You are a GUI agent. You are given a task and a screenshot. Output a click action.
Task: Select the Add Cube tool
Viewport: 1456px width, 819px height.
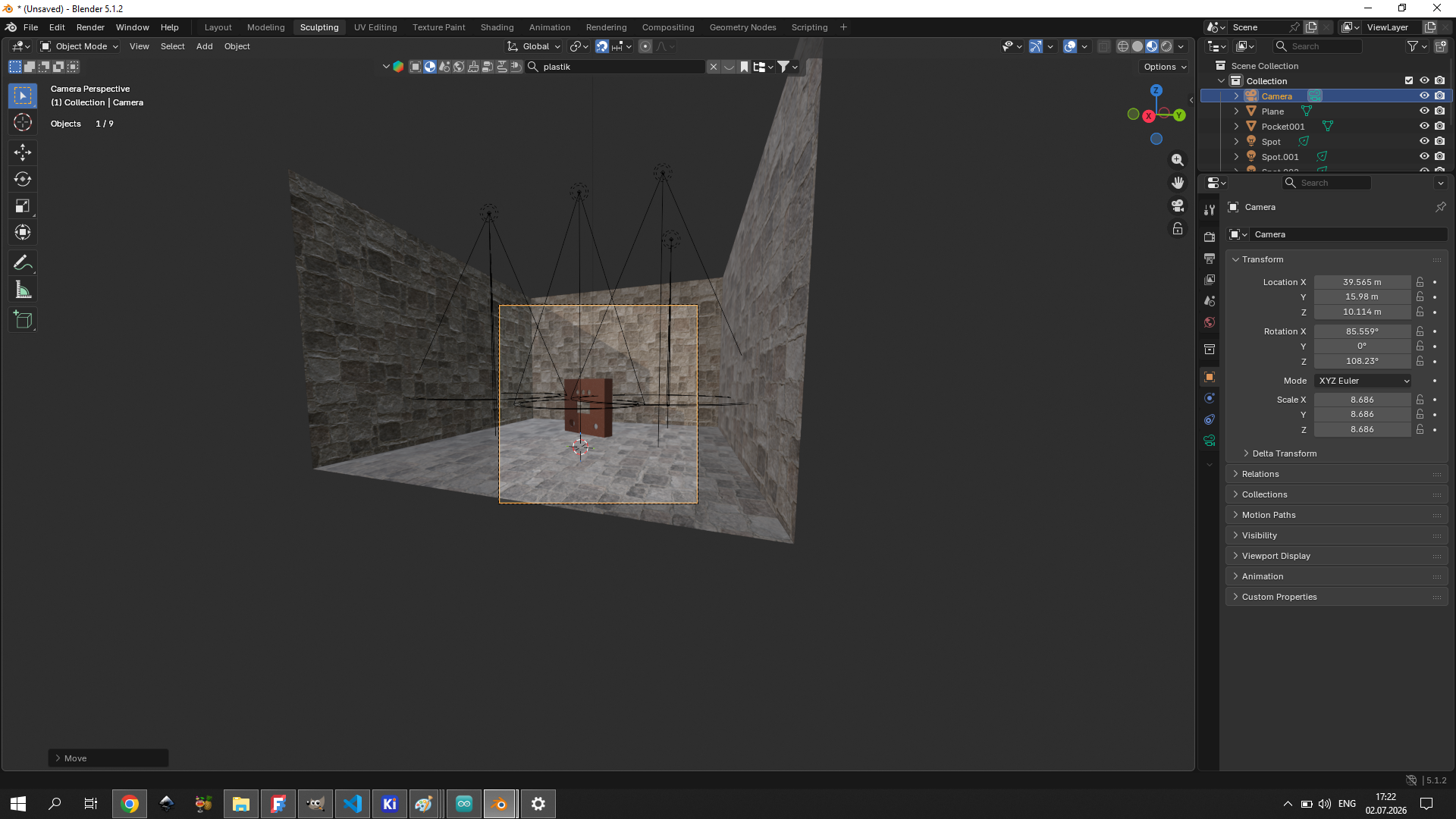(x=23, y=320)
